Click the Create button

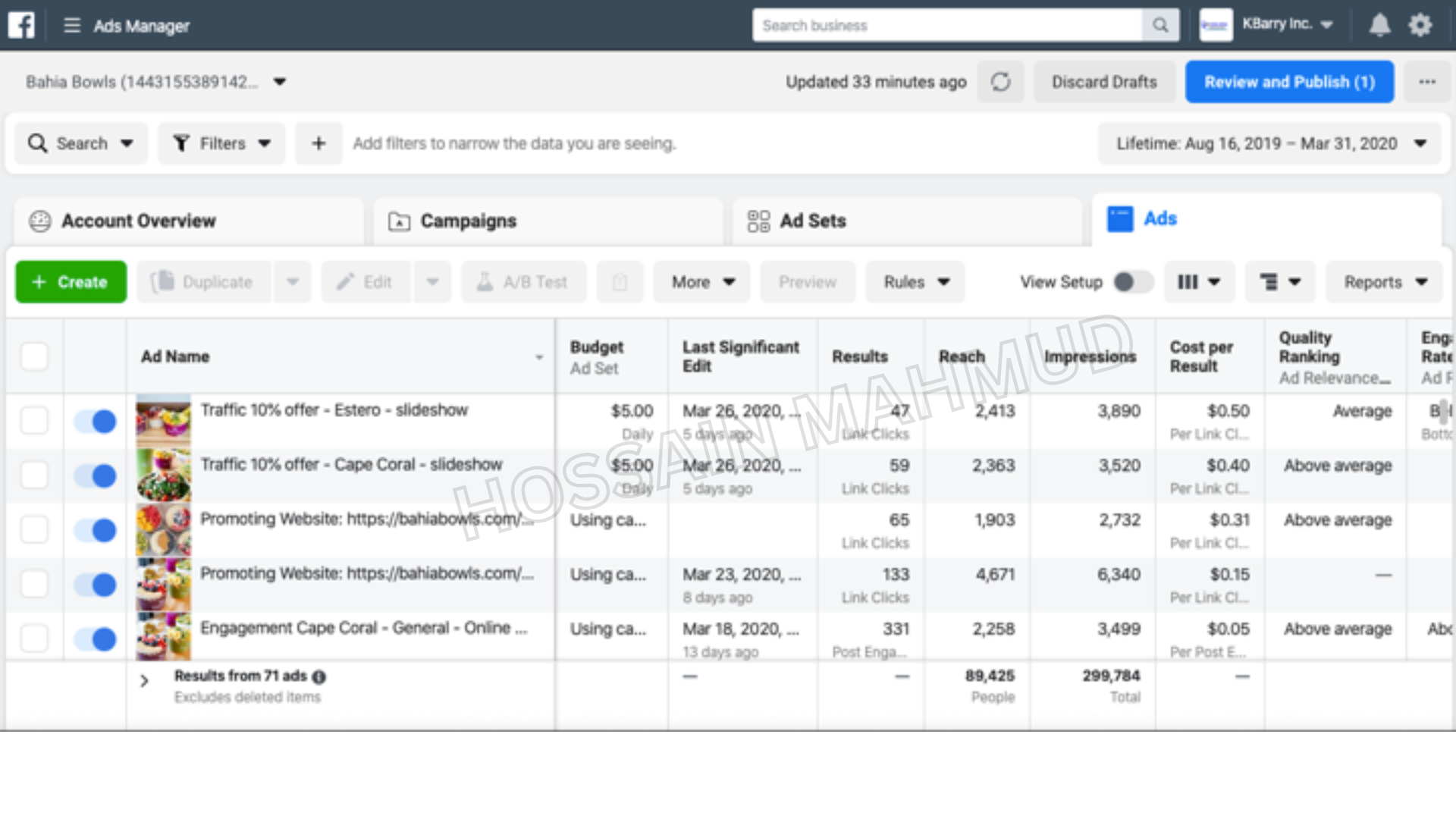pos(71,282)
